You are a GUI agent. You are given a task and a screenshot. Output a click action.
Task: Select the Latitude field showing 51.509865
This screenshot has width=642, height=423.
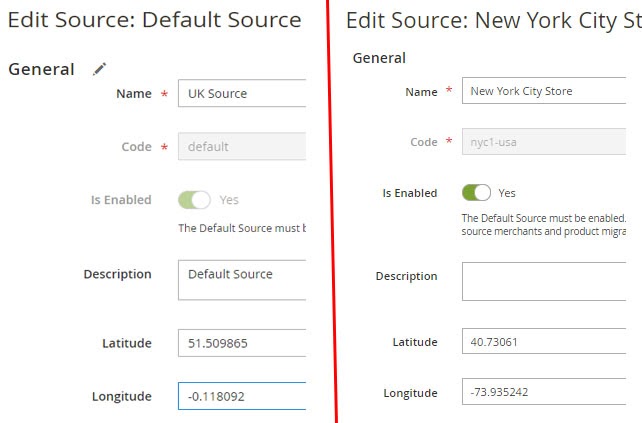pos(241,343)
